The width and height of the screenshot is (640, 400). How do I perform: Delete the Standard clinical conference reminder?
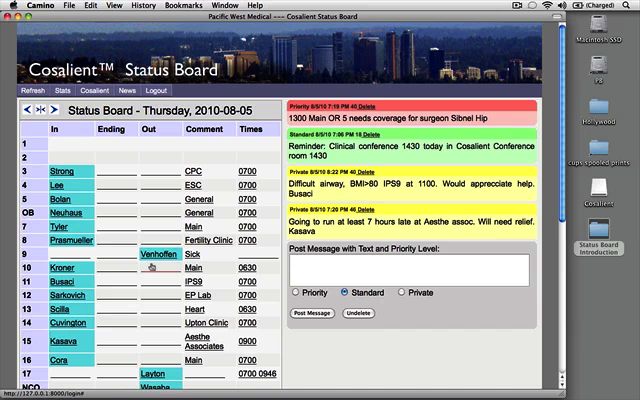371,134
